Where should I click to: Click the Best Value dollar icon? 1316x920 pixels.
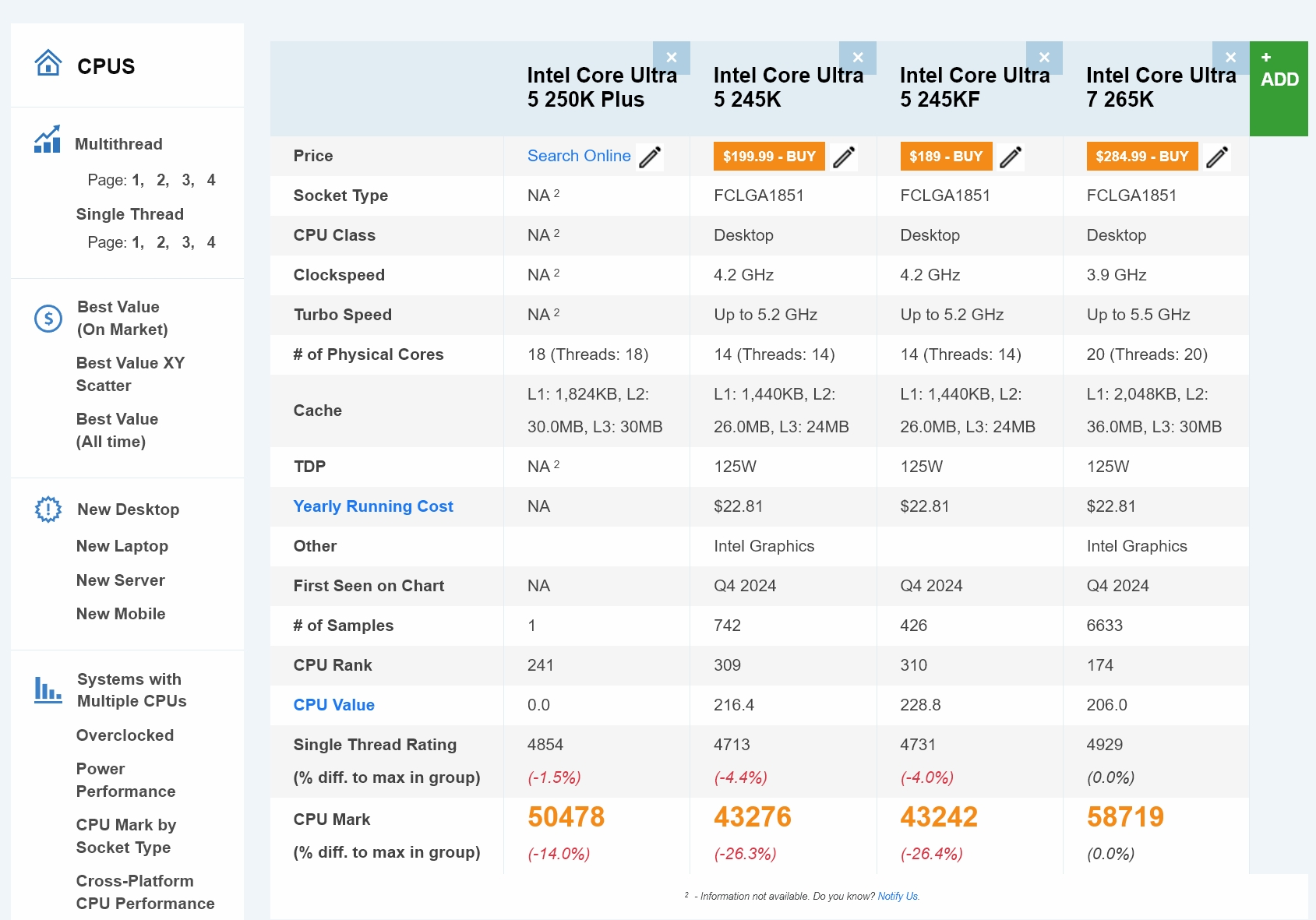click(x=48, y=317)
